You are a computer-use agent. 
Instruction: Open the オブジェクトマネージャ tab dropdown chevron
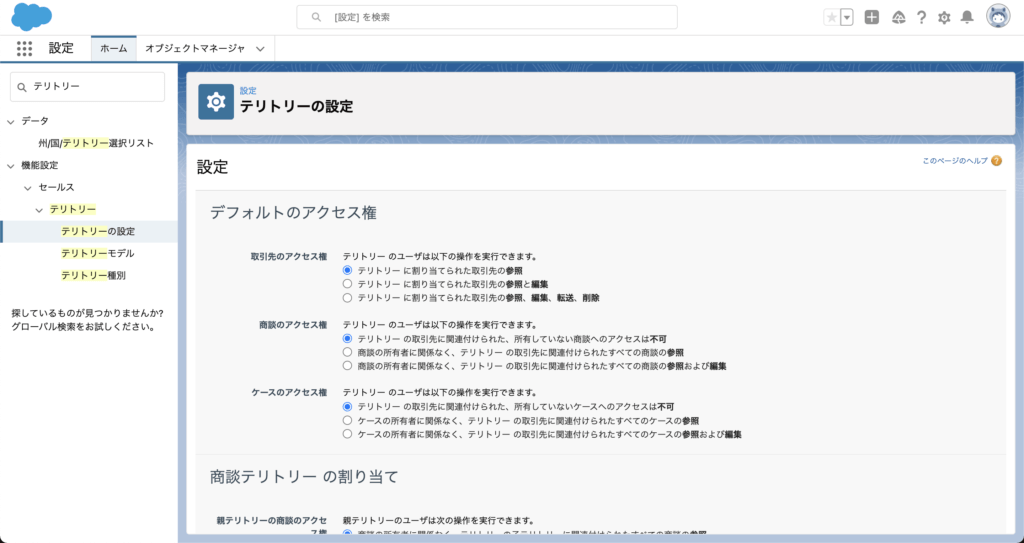(x=261, y=49)
